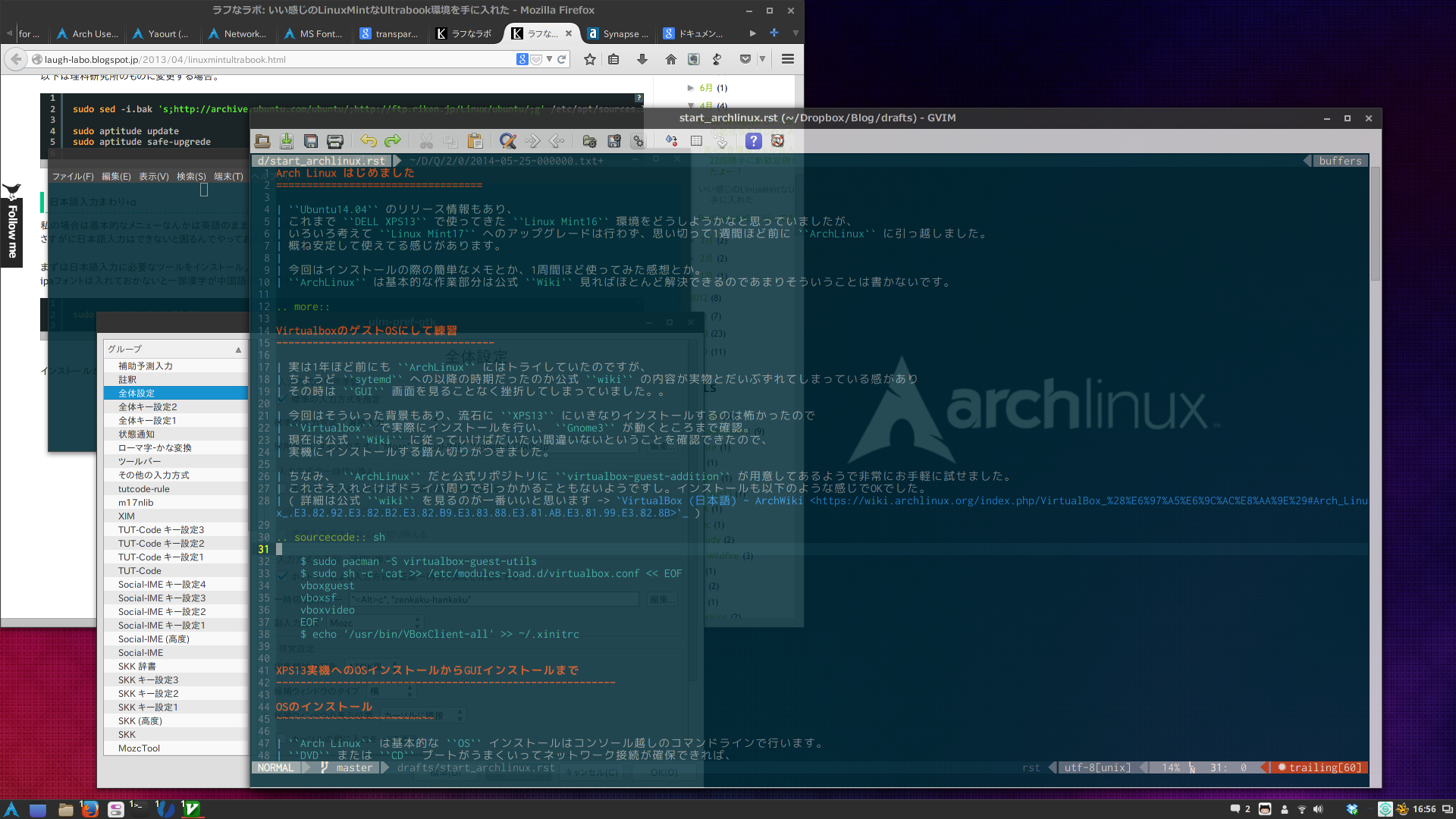
Task: Select SKK 辞書 in group list
Action: tap(176, 666)
